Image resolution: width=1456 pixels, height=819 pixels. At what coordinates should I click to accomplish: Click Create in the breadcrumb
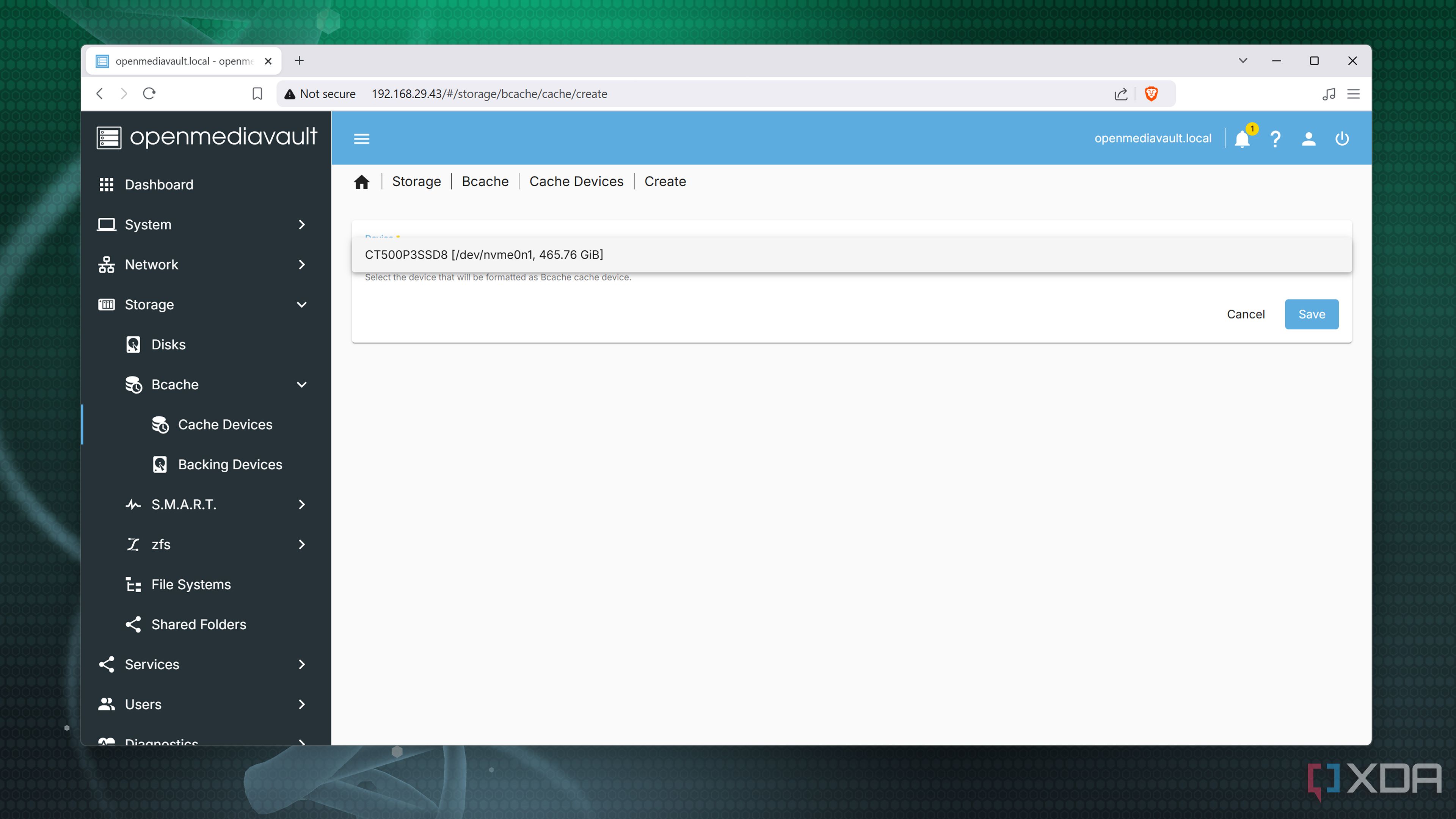click(665, 182)
